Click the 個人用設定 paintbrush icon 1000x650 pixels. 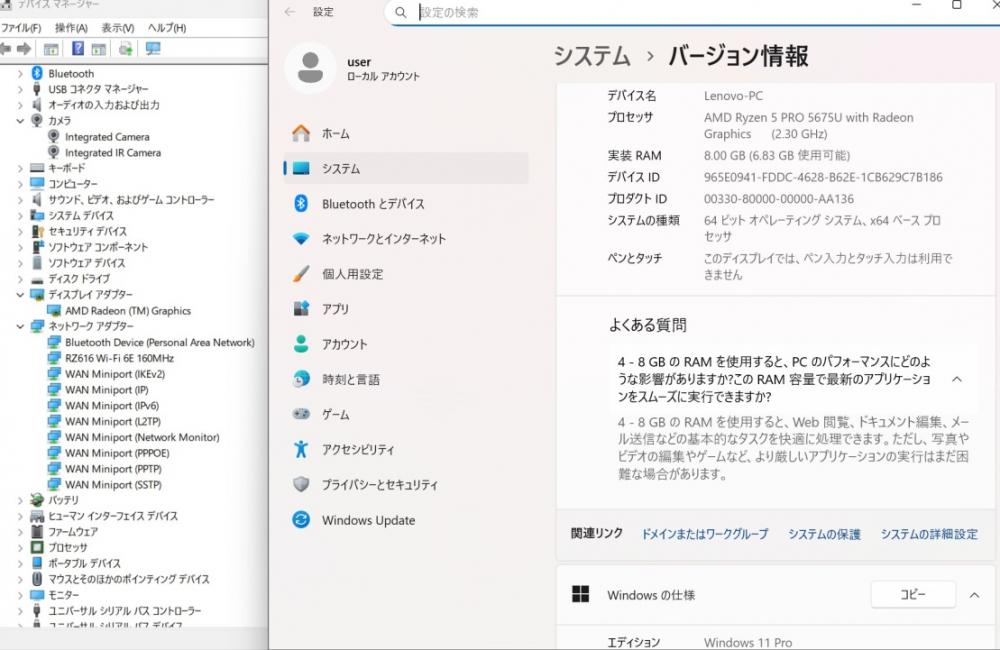pos(301,274)
